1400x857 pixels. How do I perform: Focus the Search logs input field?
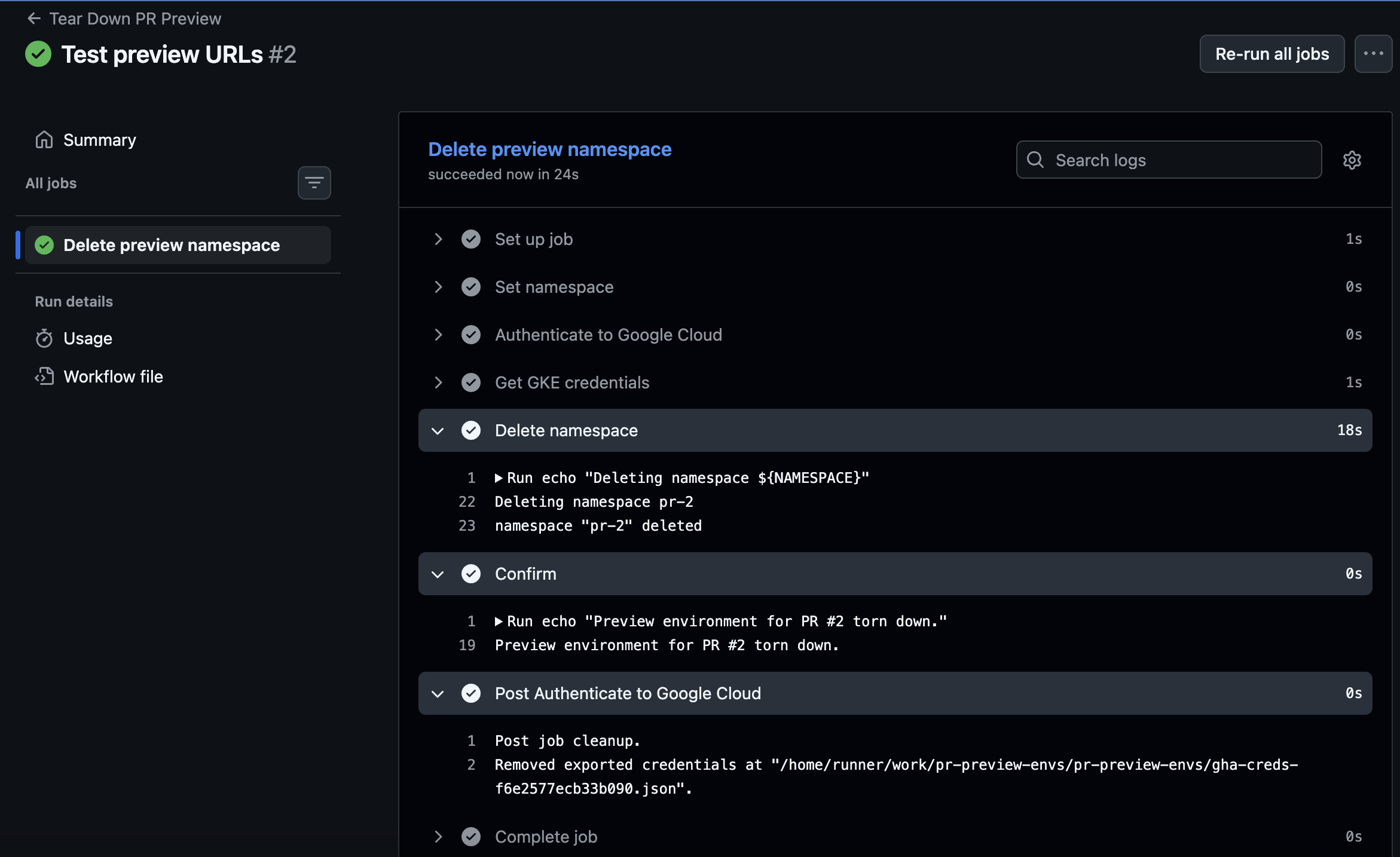[x=1169, y=160]
